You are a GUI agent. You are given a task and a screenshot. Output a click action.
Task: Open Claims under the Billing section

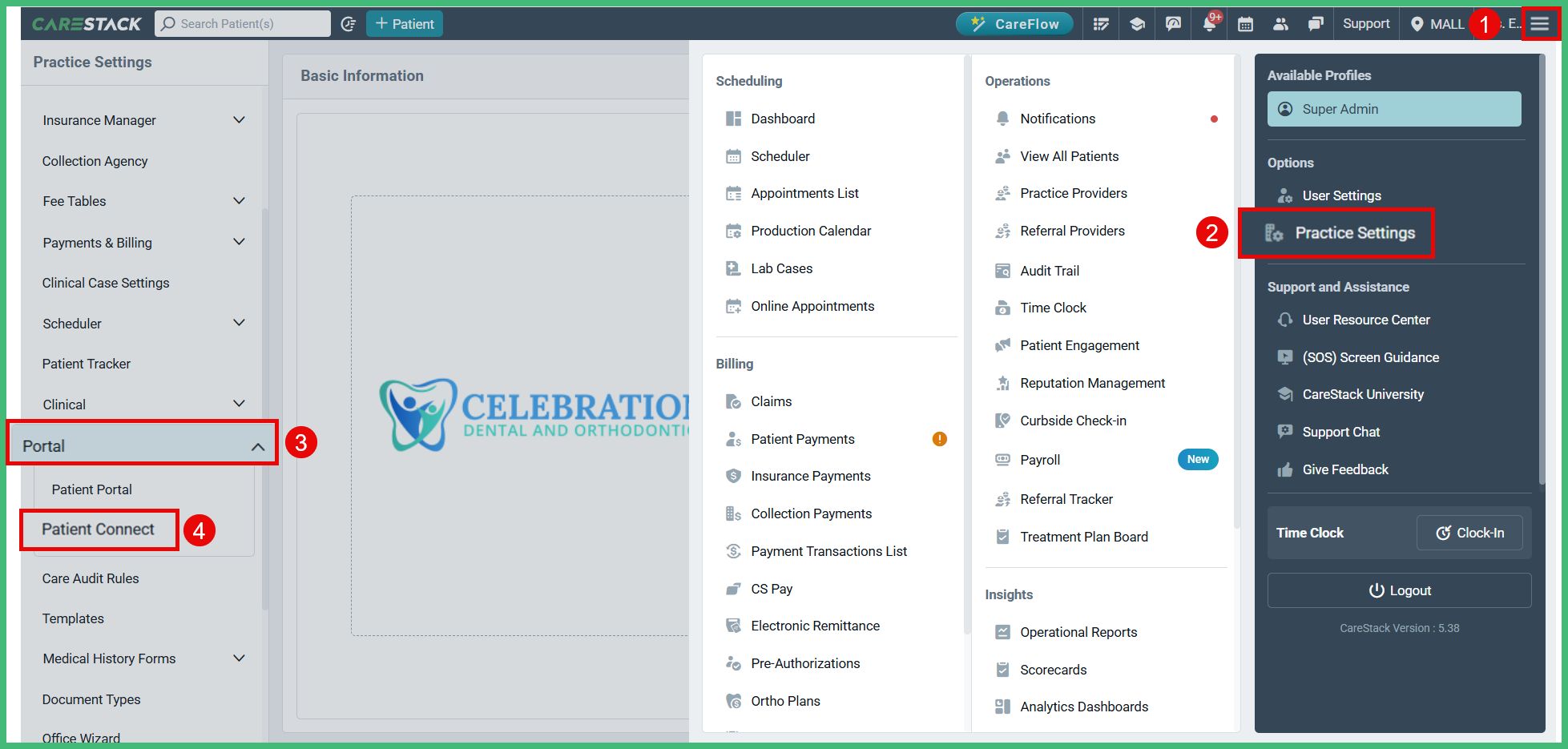(x=770, y=401)
